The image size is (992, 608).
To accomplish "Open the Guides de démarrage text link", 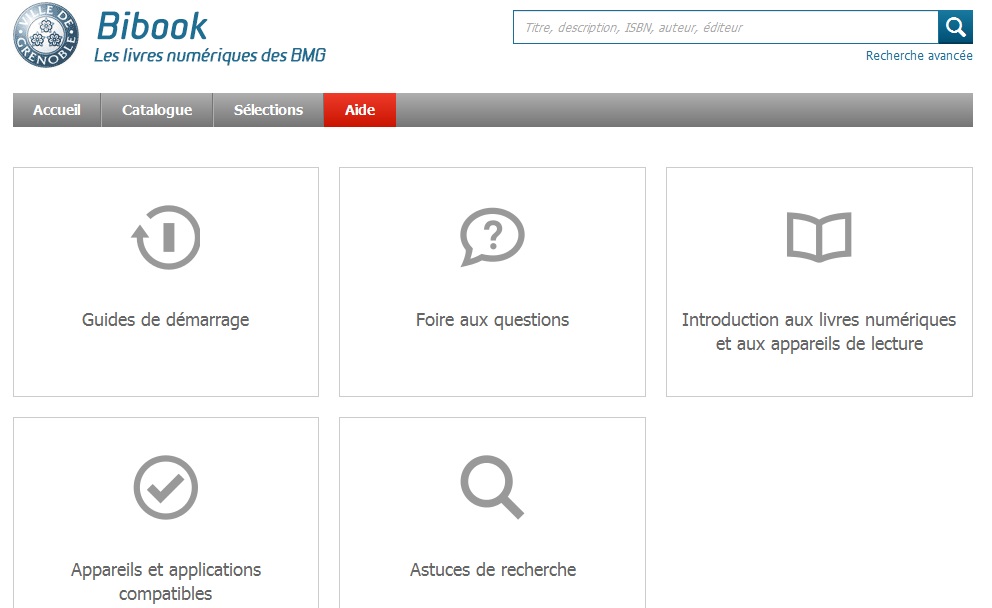I will coord(166,320).
